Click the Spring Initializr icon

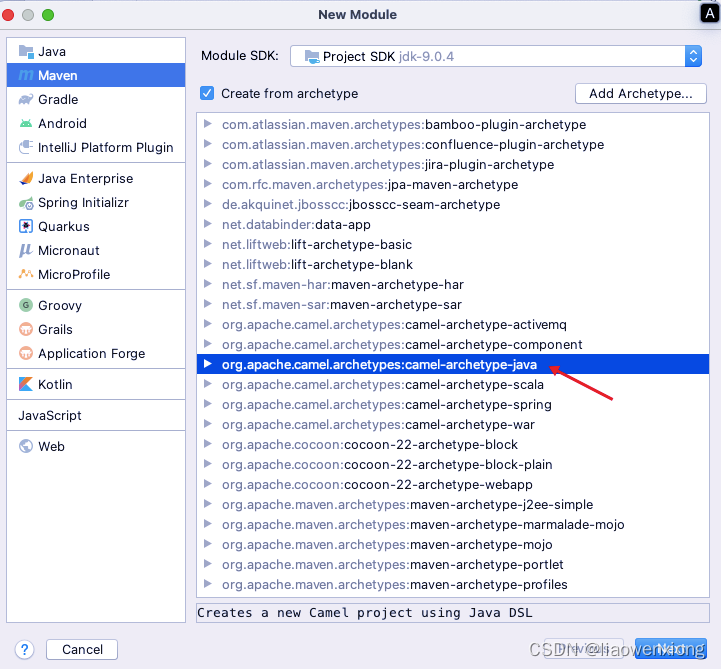[26, 202]
